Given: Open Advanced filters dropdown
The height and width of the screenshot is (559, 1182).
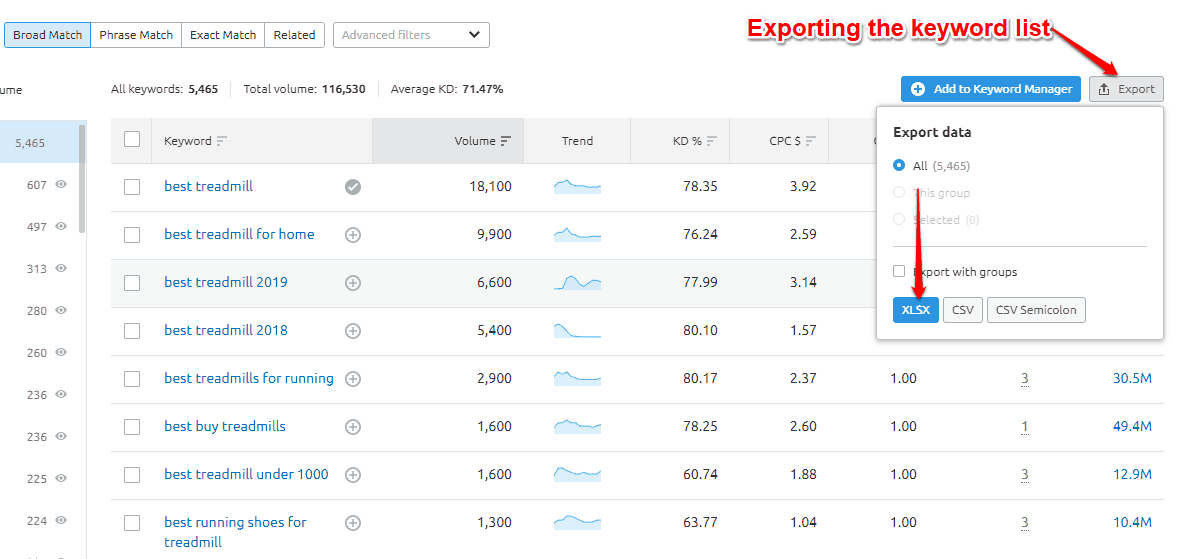Looking at the screenshot, I should pos(411,35).
